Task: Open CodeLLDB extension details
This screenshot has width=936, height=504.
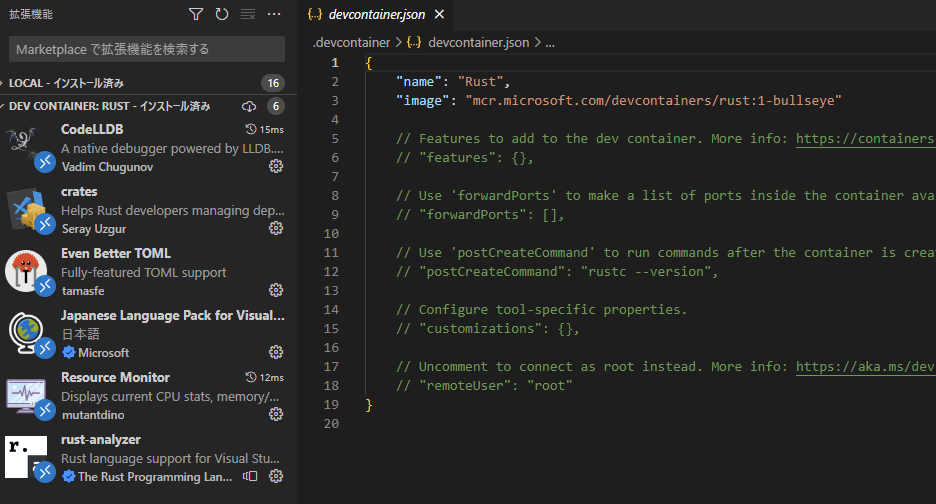Action: coord(148,148)
